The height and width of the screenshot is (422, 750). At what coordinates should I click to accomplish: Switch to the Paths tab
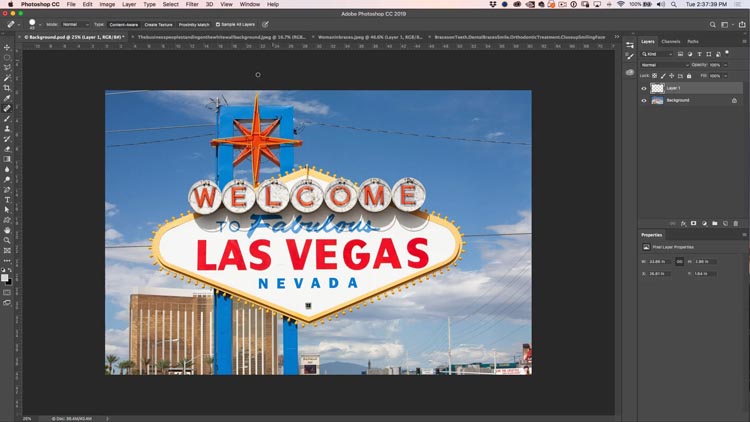click(x=693, y=42)
